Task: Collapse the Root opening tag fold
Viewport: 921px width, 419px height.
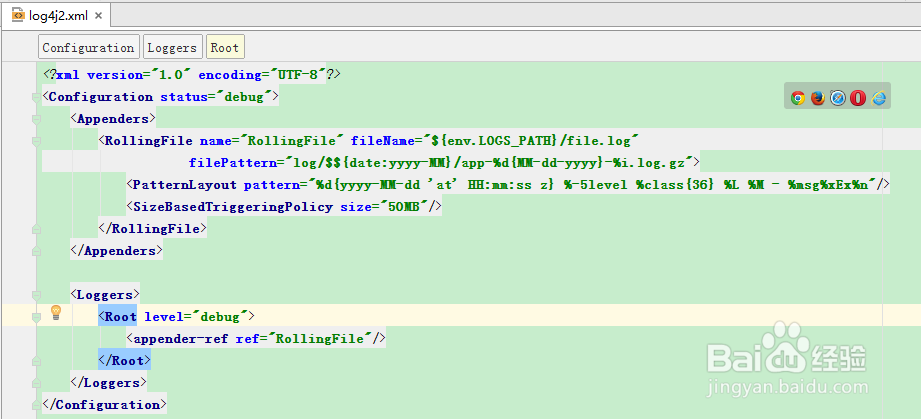Action: [36, 317]
